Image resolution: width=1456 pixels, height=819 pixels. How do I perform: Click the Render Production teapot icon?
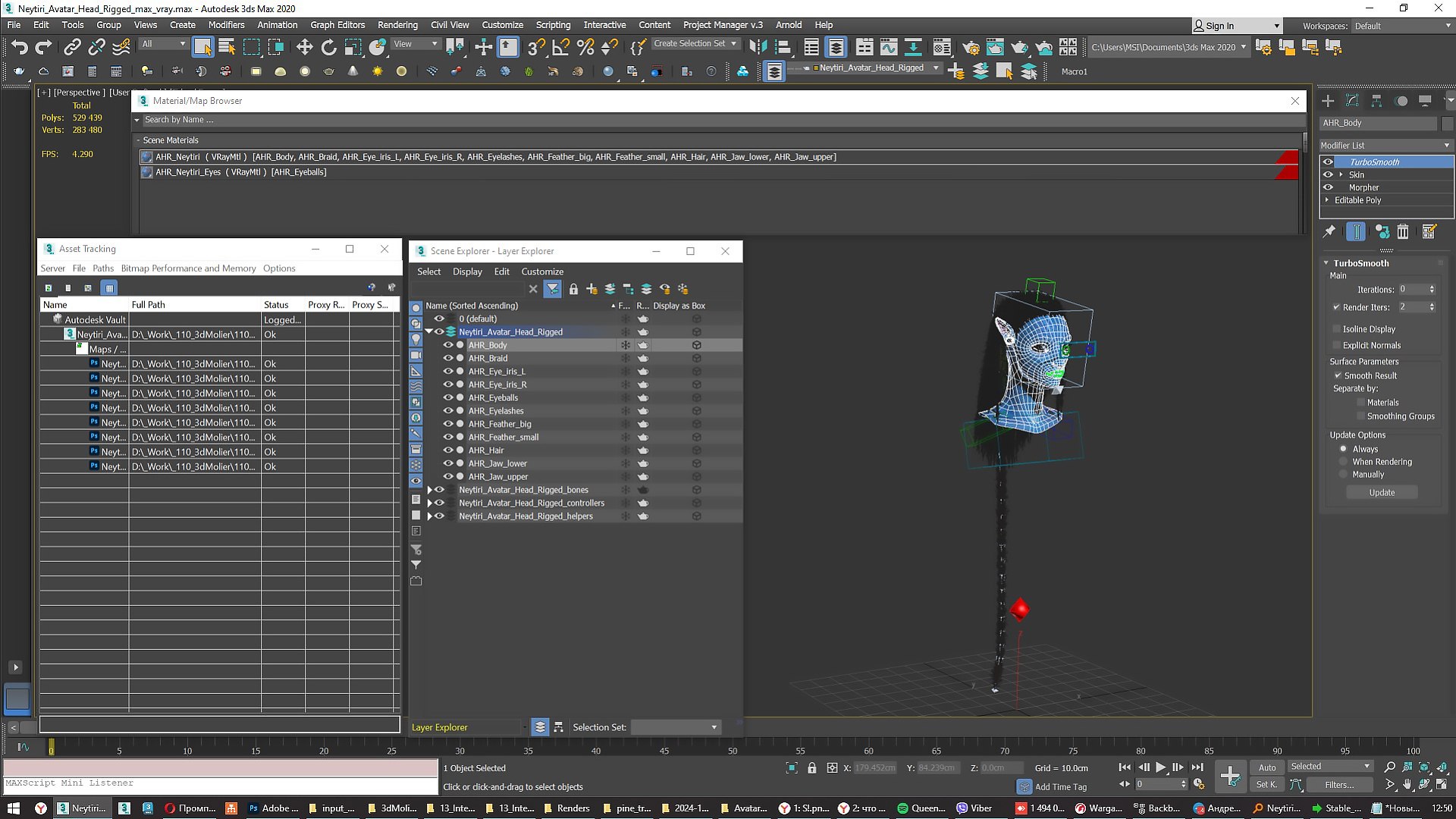point(1019,47)
